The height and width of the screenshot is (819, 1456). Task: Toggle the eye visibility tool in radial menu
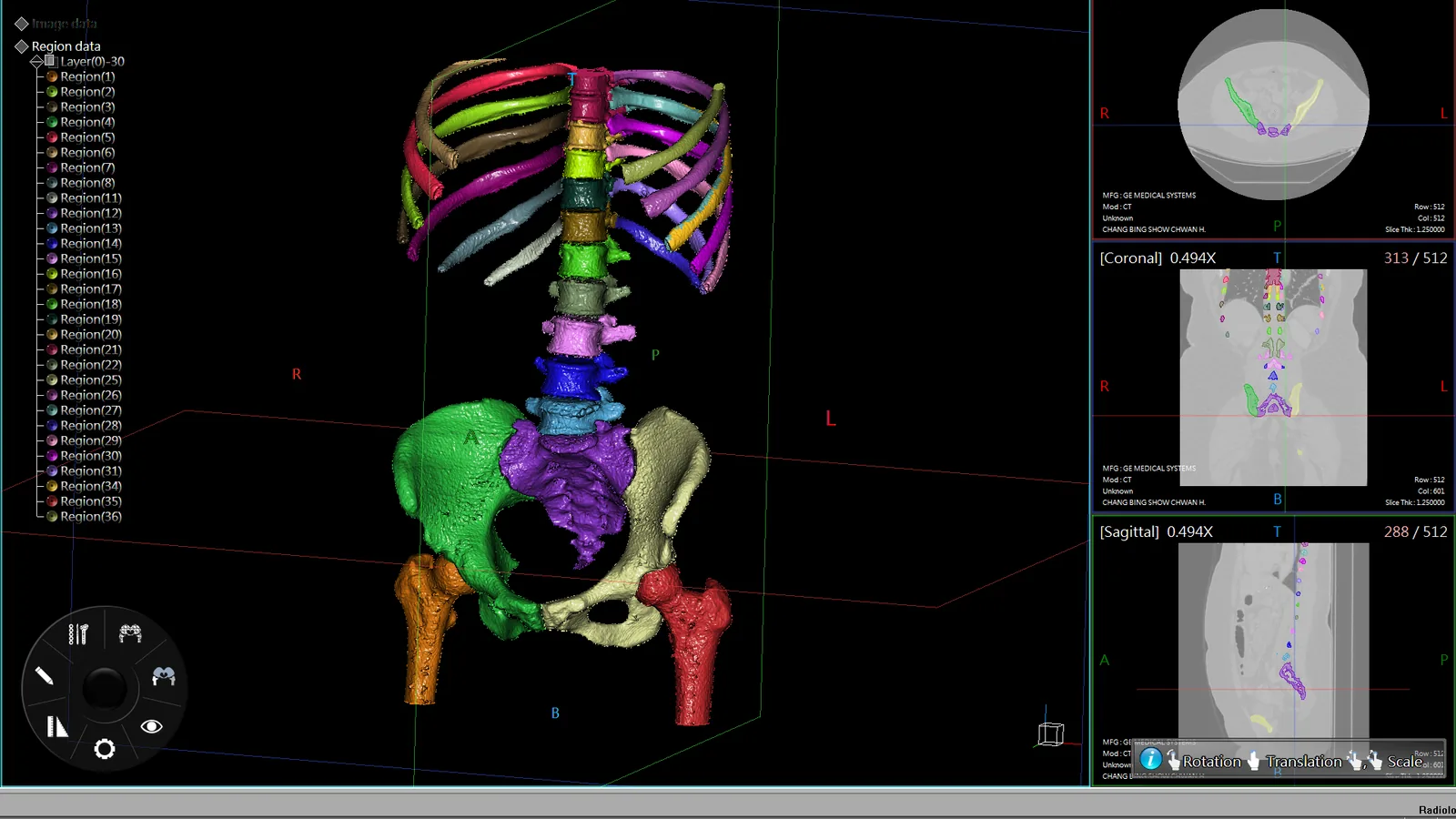tap(151, 726)
